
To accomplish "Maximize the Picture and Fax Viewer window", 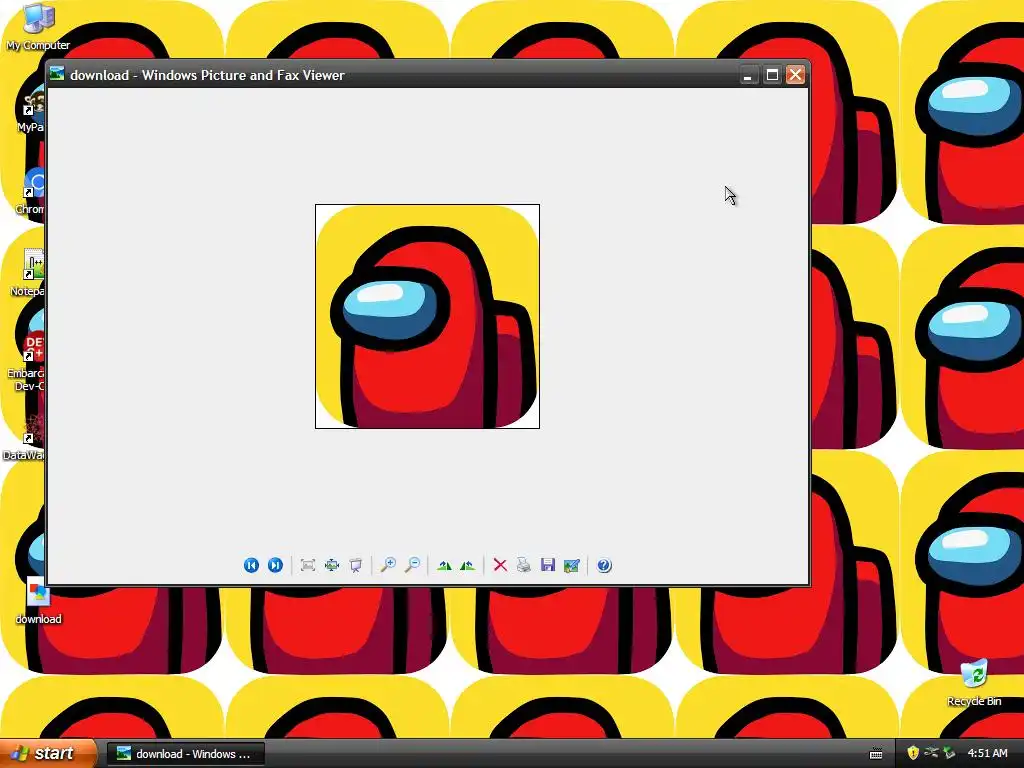I will (x=772, y=75).
